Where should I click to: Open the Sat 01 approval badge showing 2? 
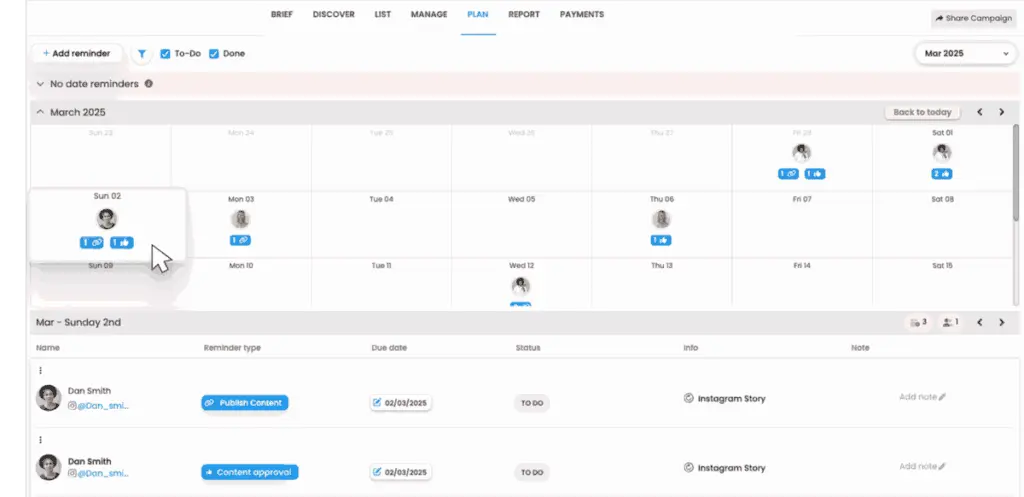pos(941,174)
